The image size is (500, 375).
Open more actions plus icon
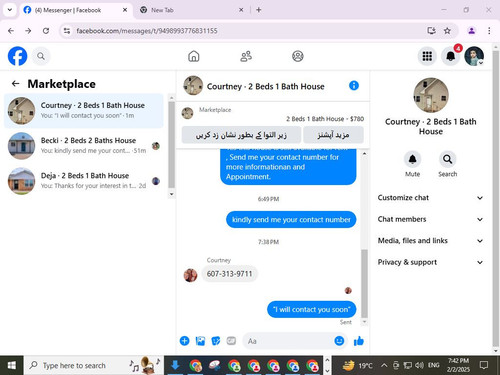tap(184, 341)
